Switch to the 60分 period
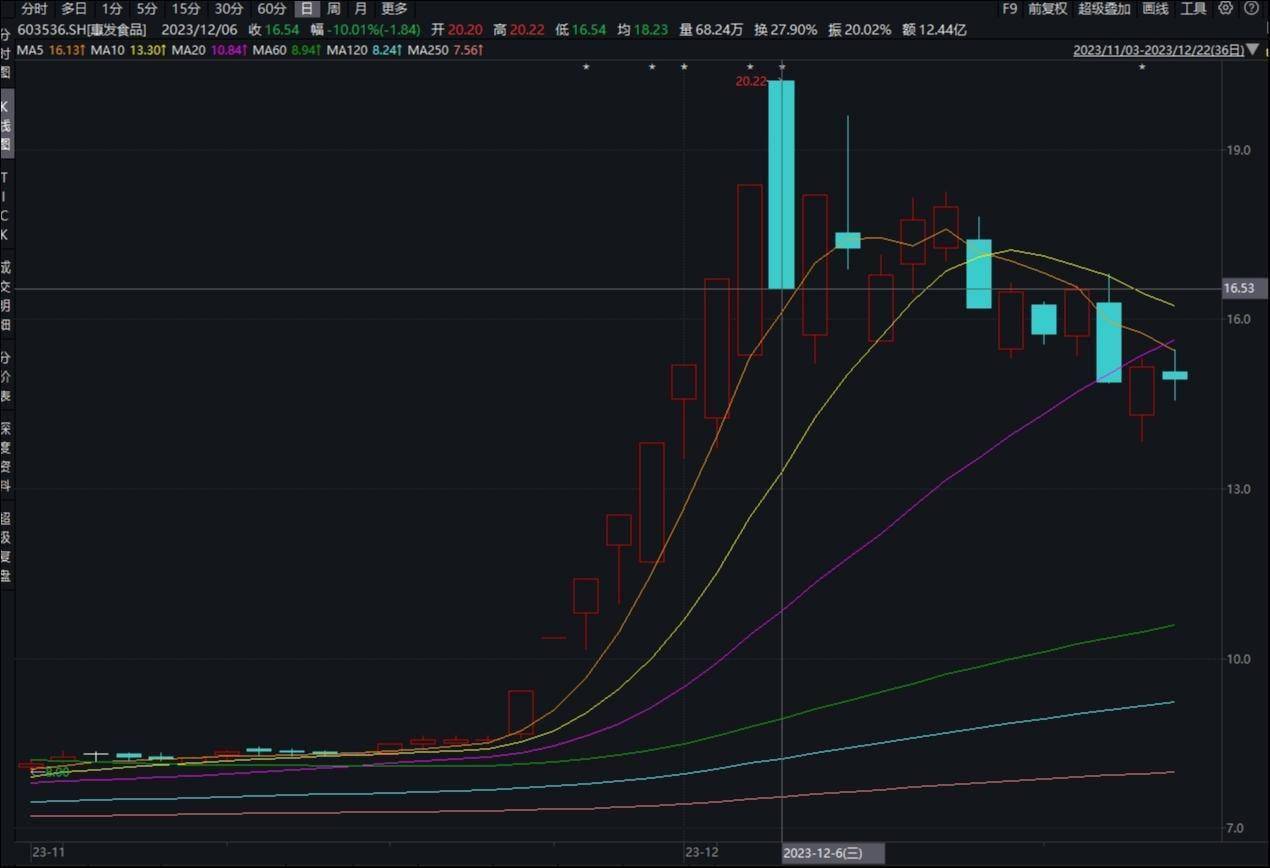The width and height of the screenshot is (1270, 868). click(272, 9)
